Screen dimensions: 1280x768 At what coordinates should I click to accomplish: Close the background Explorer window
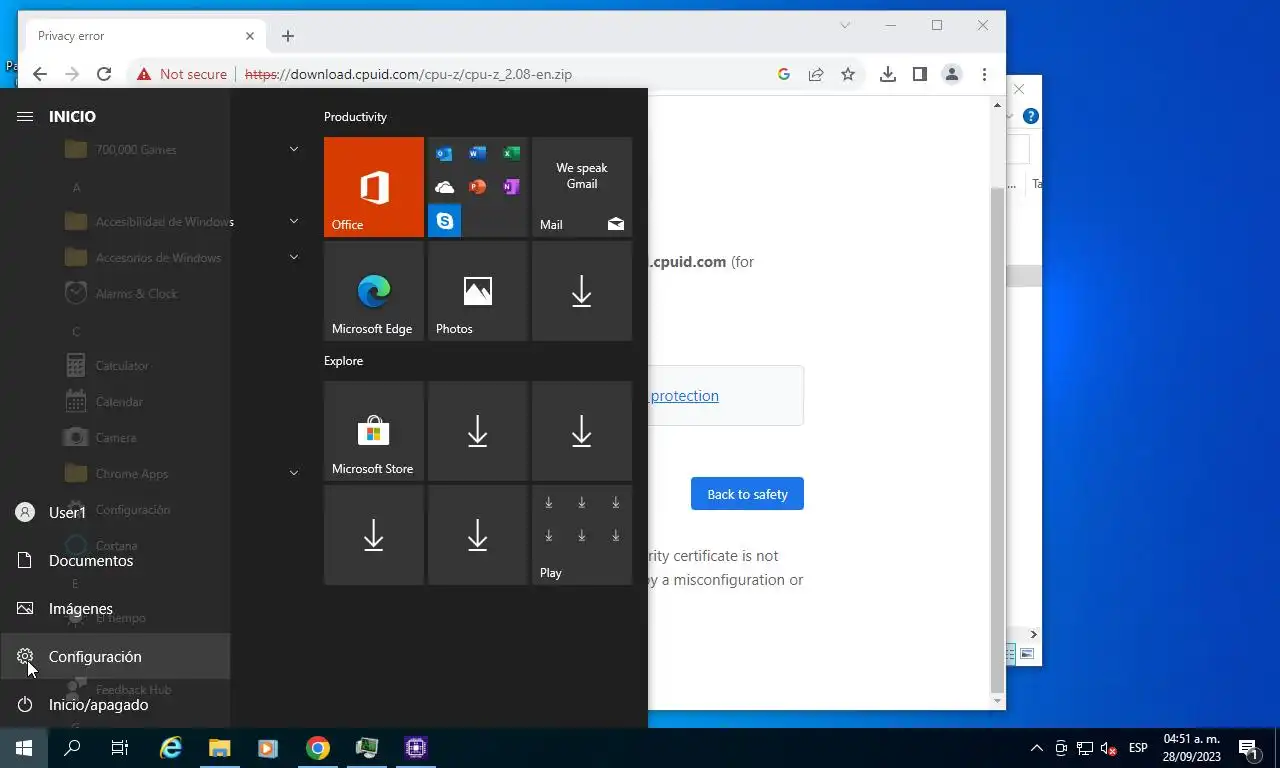(1019, 89)
